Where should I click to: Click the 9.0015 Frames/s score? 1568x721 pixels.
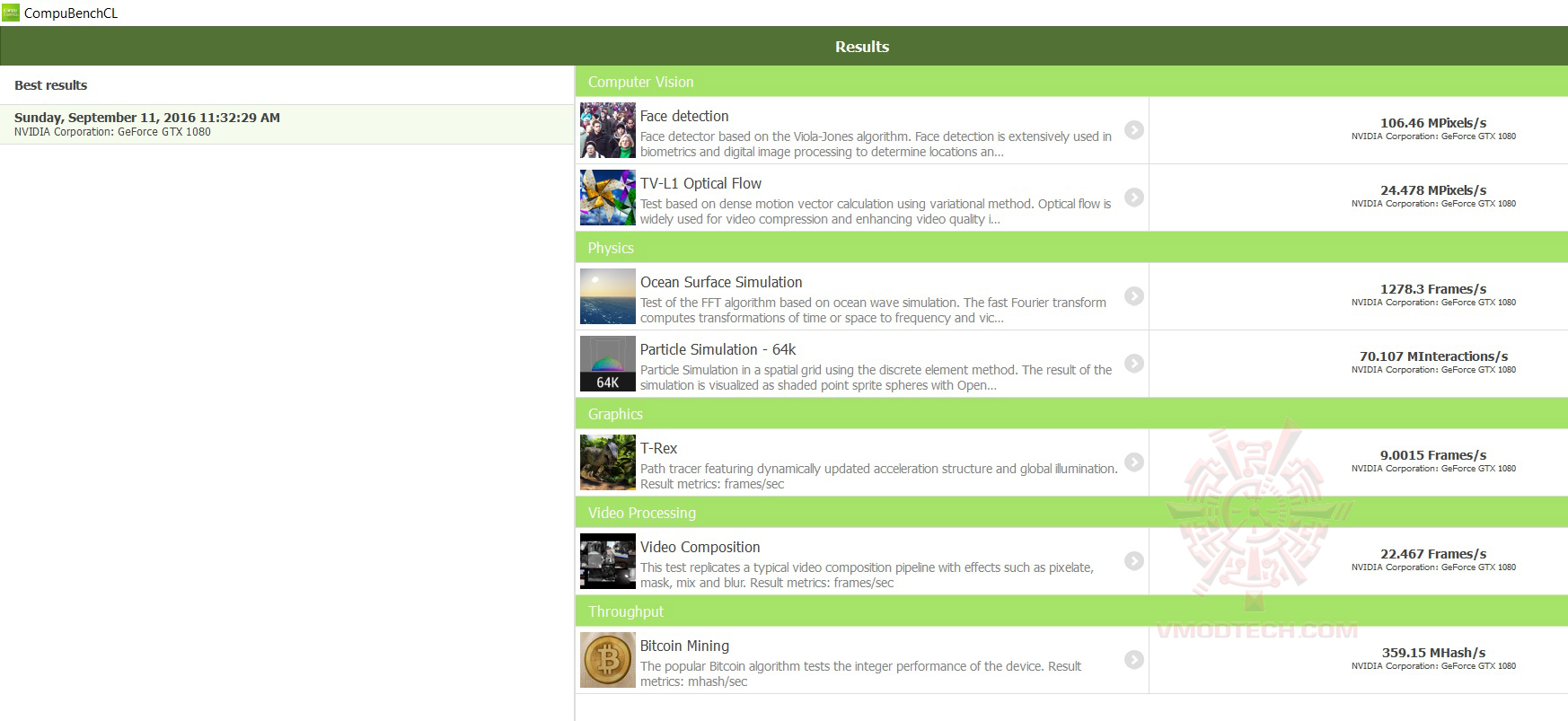coord(1433,455)
